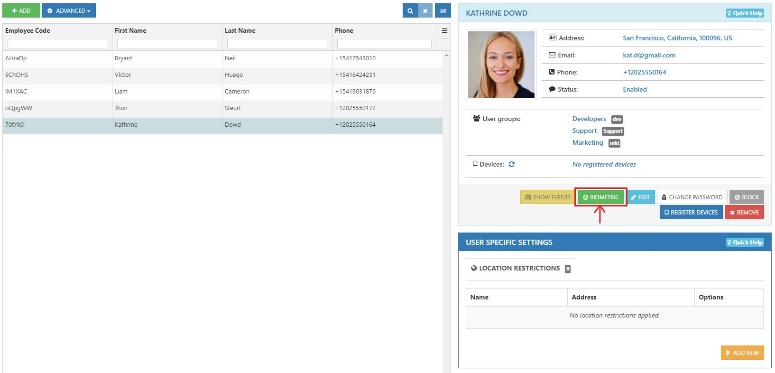Click the Edit button
The image size is (775, 373).
[641, 197]
